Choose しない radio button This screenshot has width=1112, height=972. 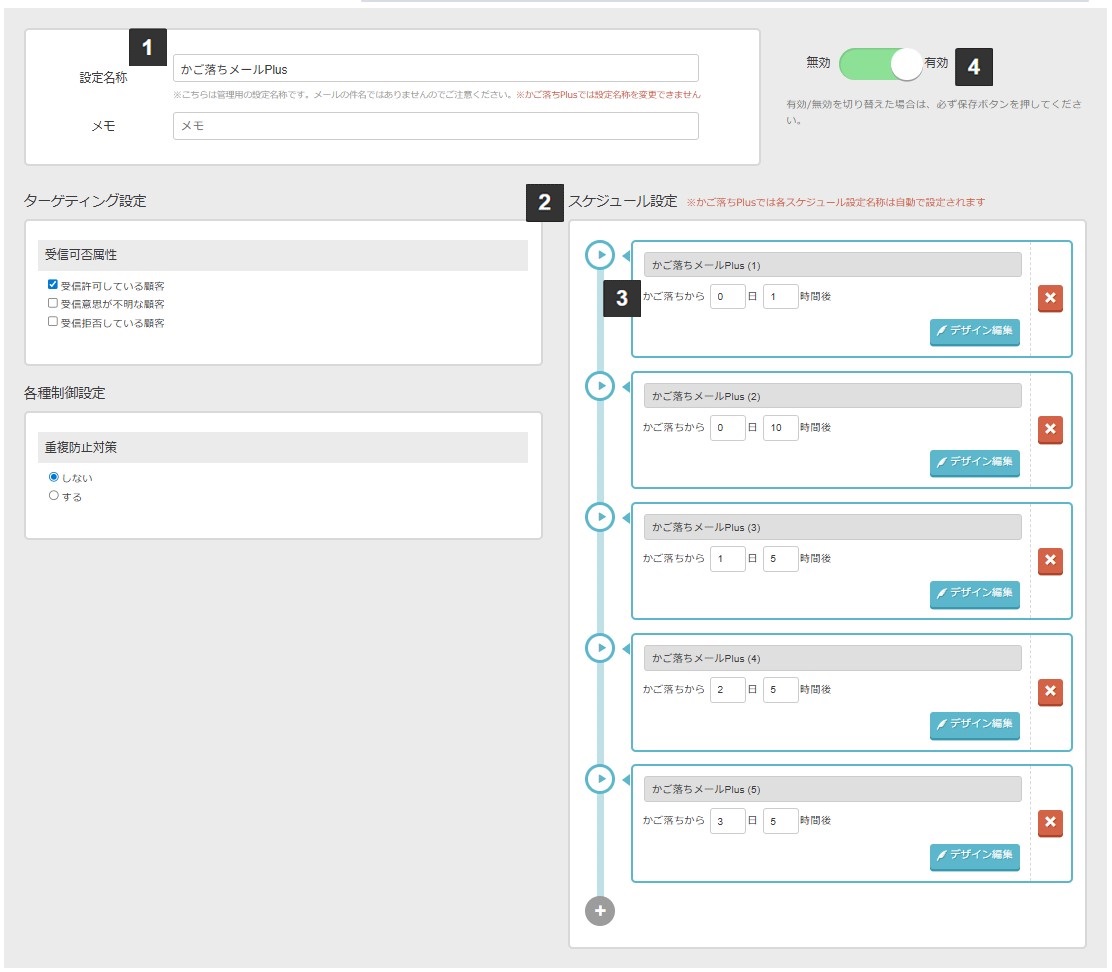pos(54,477)
